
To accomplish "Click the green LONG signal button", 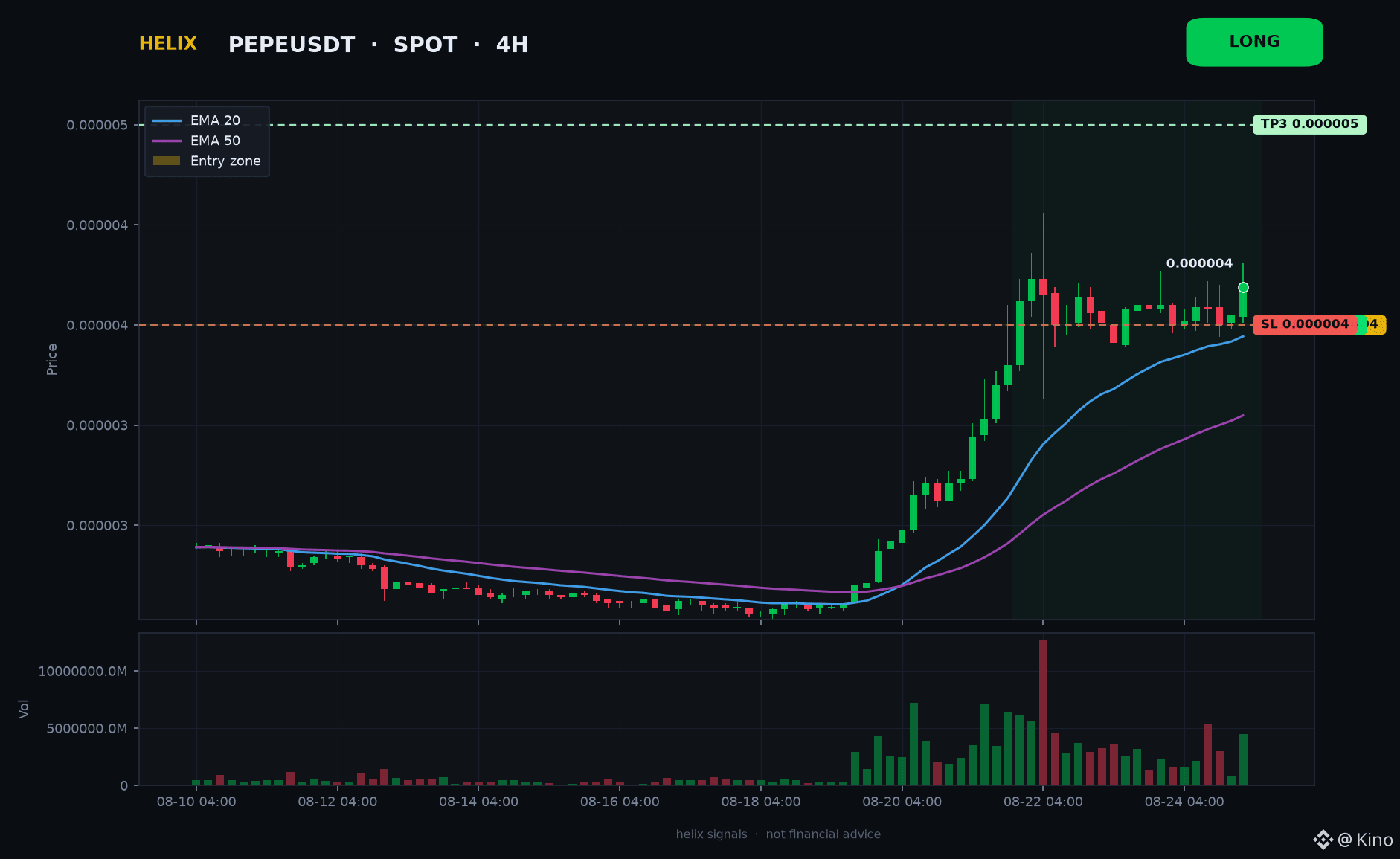I will coord(1254,42).
